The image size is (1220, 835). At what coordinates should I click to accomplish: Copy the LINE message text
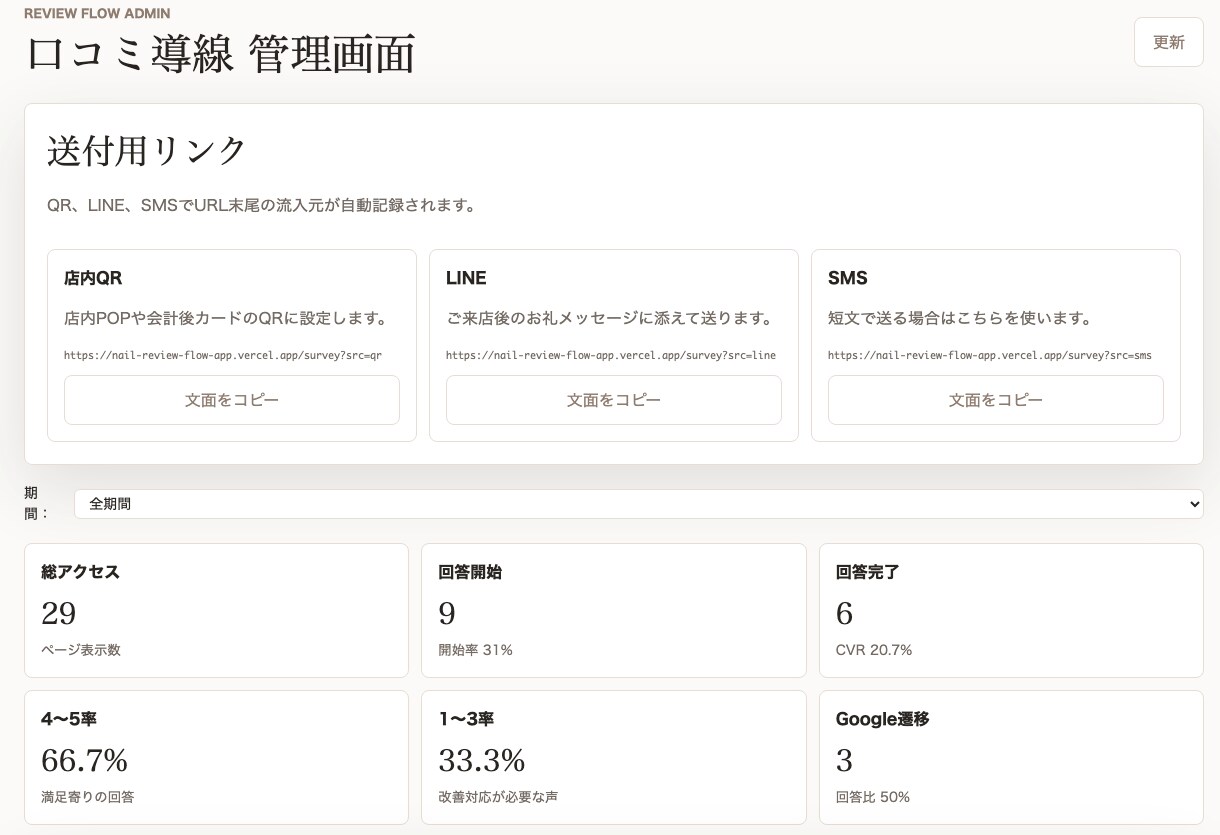pos(614,400)
